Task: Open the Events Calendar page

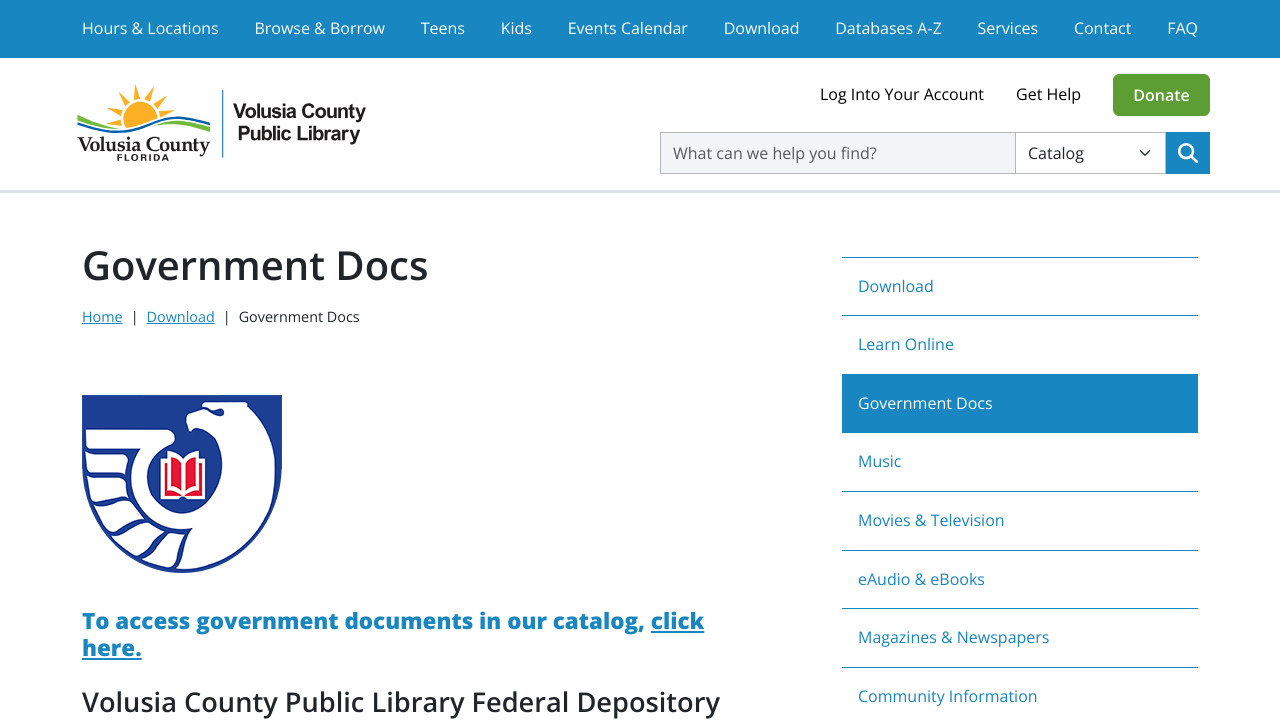Action: coord(627,28)
